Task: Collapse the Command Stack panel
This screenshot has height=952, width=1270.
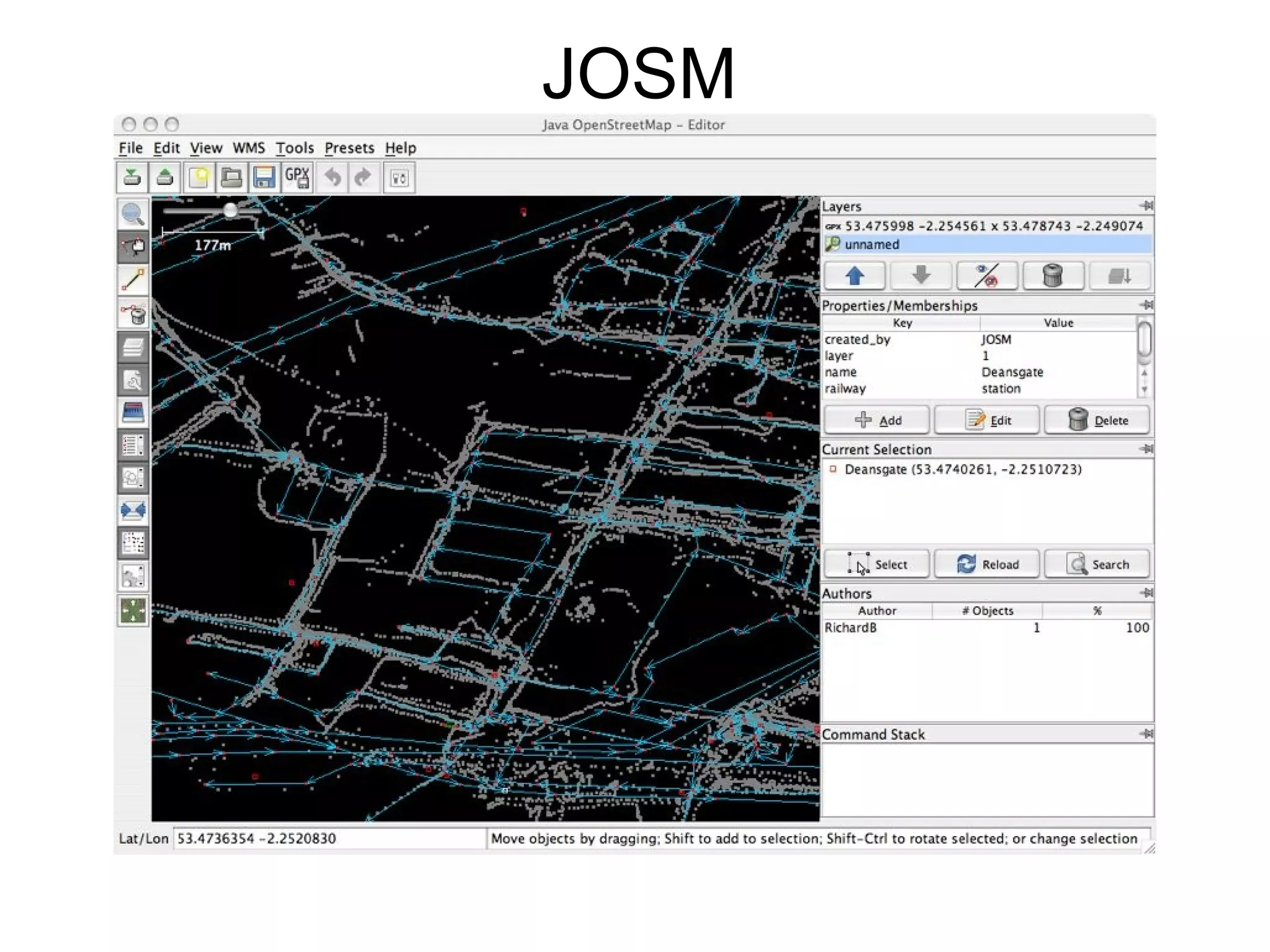Action: [1146, 734]
